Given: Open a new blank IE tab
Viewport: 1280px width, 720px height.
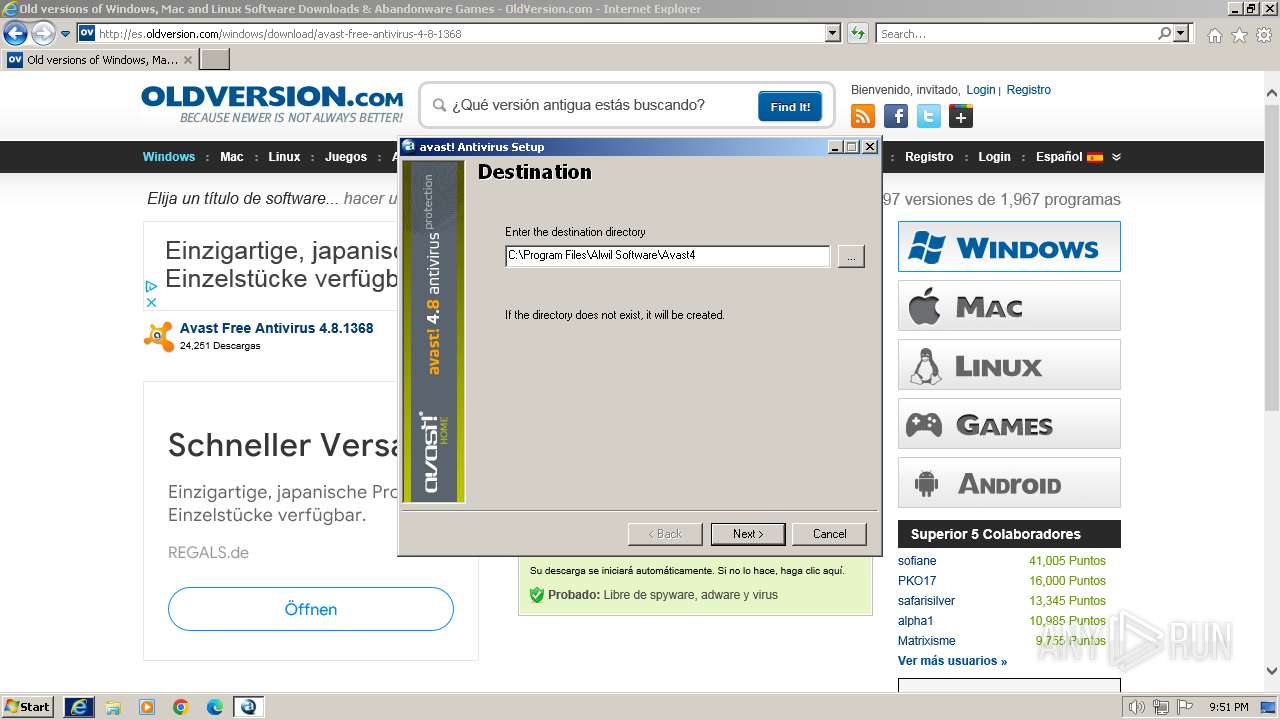Looking at the screenshot, I should pos(215,60).
